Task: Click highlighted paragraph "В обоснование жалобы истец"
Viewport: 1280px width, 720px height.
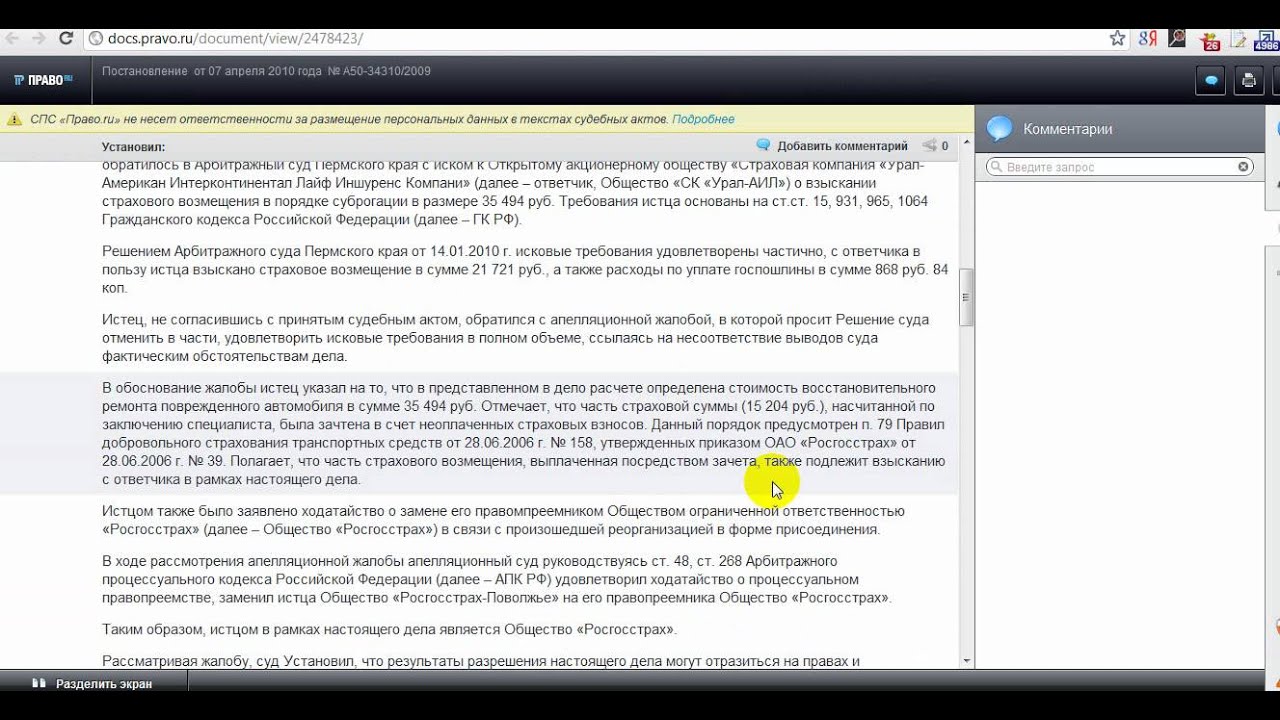Action: (523, 434)
